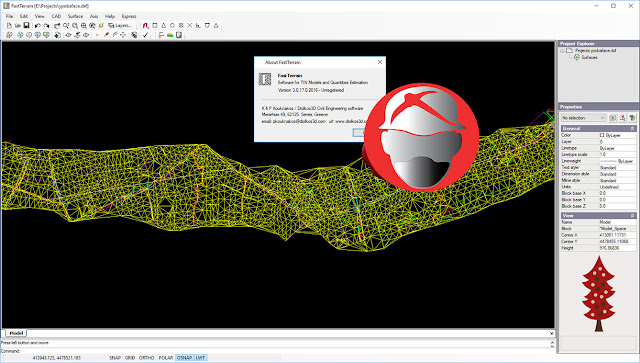Click the yellow light bulb toolbar icon
The image size is (640, 363).
[x=101, y=25]
